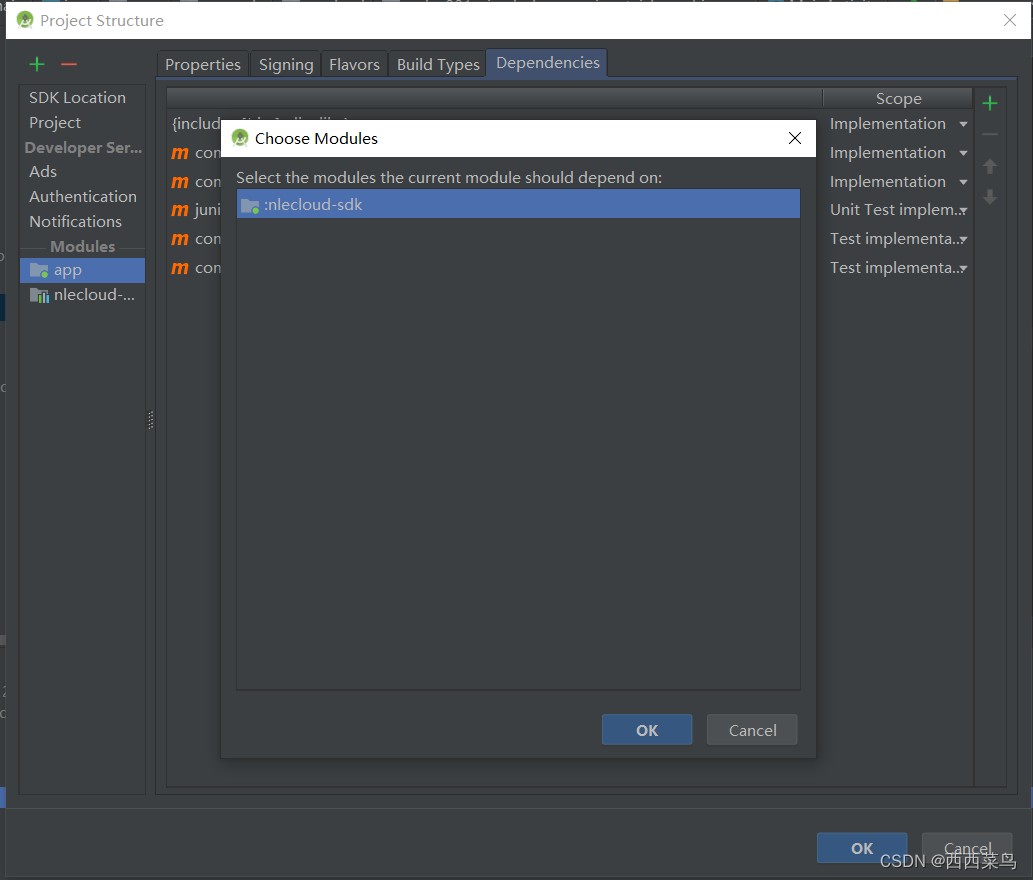1033x880 pixels.
Task: Open last Test implementa. scope dropdown
Action: (963, 269)
